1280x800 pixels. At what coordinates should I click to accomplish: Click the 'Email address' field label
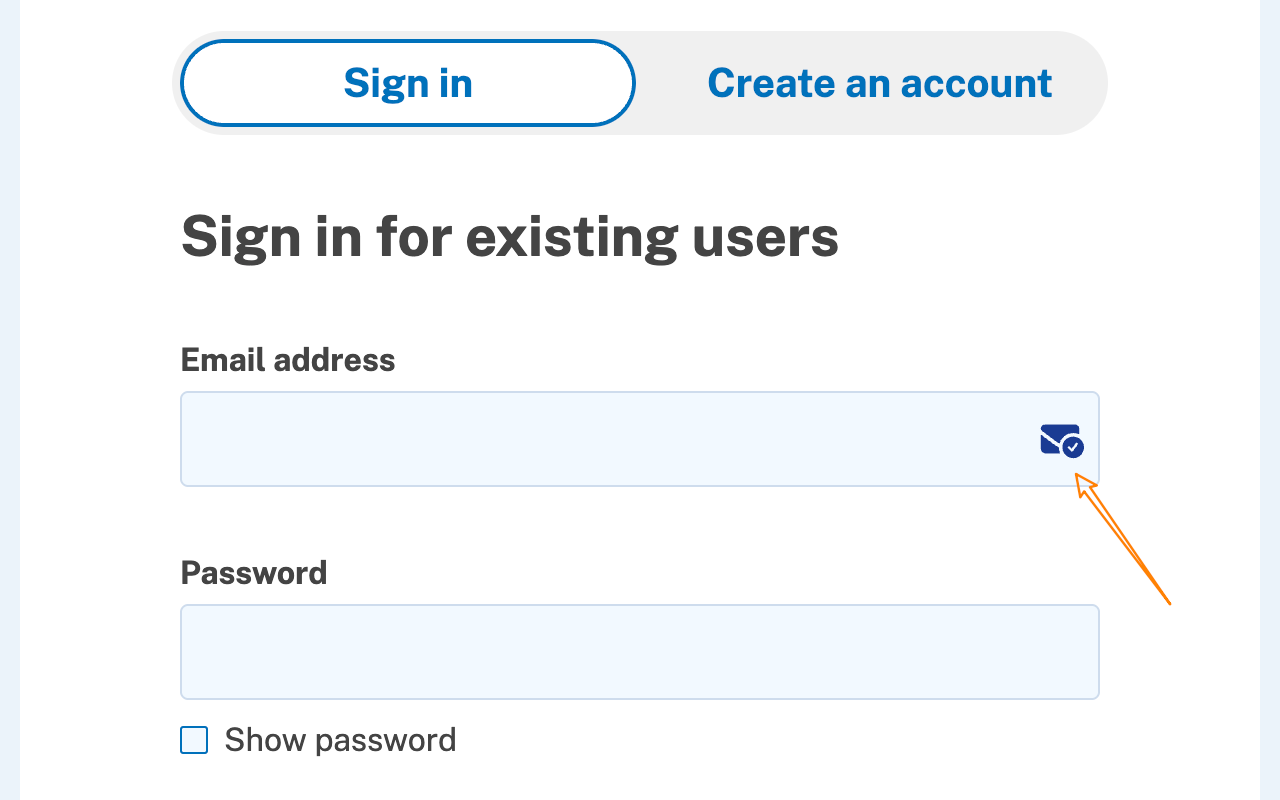[288, 360]
